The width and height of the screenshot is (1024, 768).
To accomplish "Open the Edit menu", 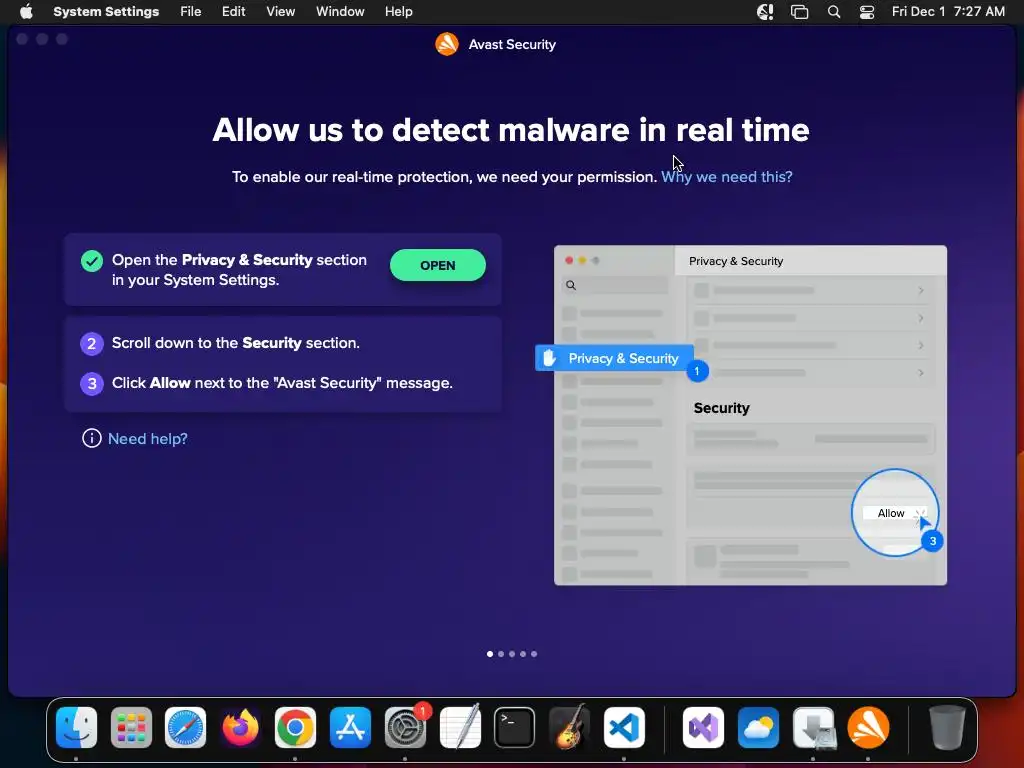I will [x=233, y=12].
